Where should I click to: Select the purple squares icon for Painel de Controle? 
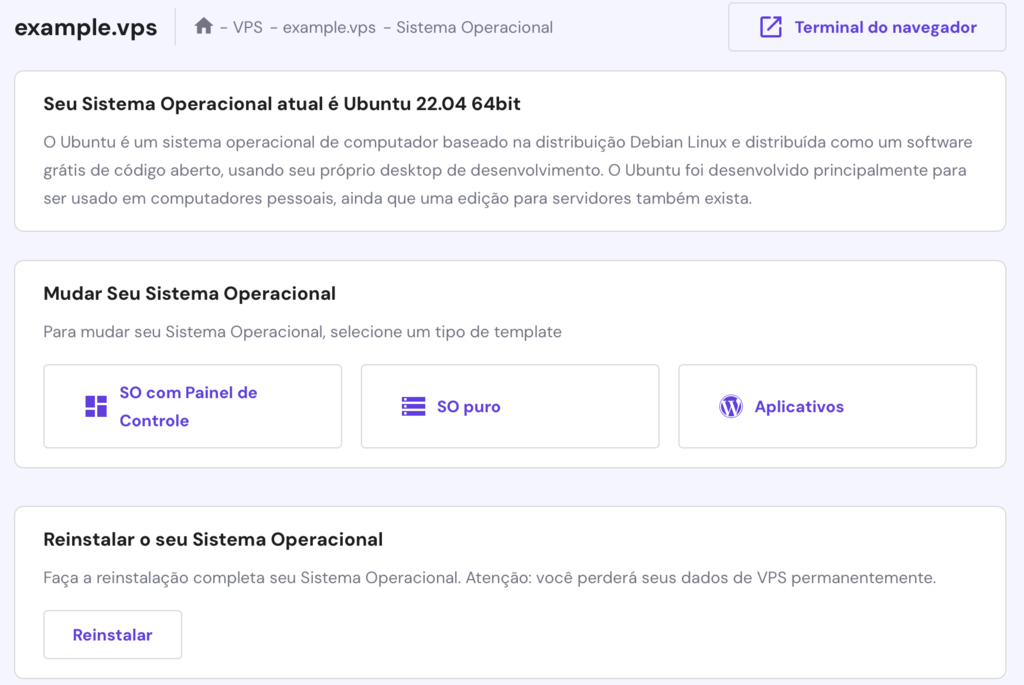click(x=95, y=406)
